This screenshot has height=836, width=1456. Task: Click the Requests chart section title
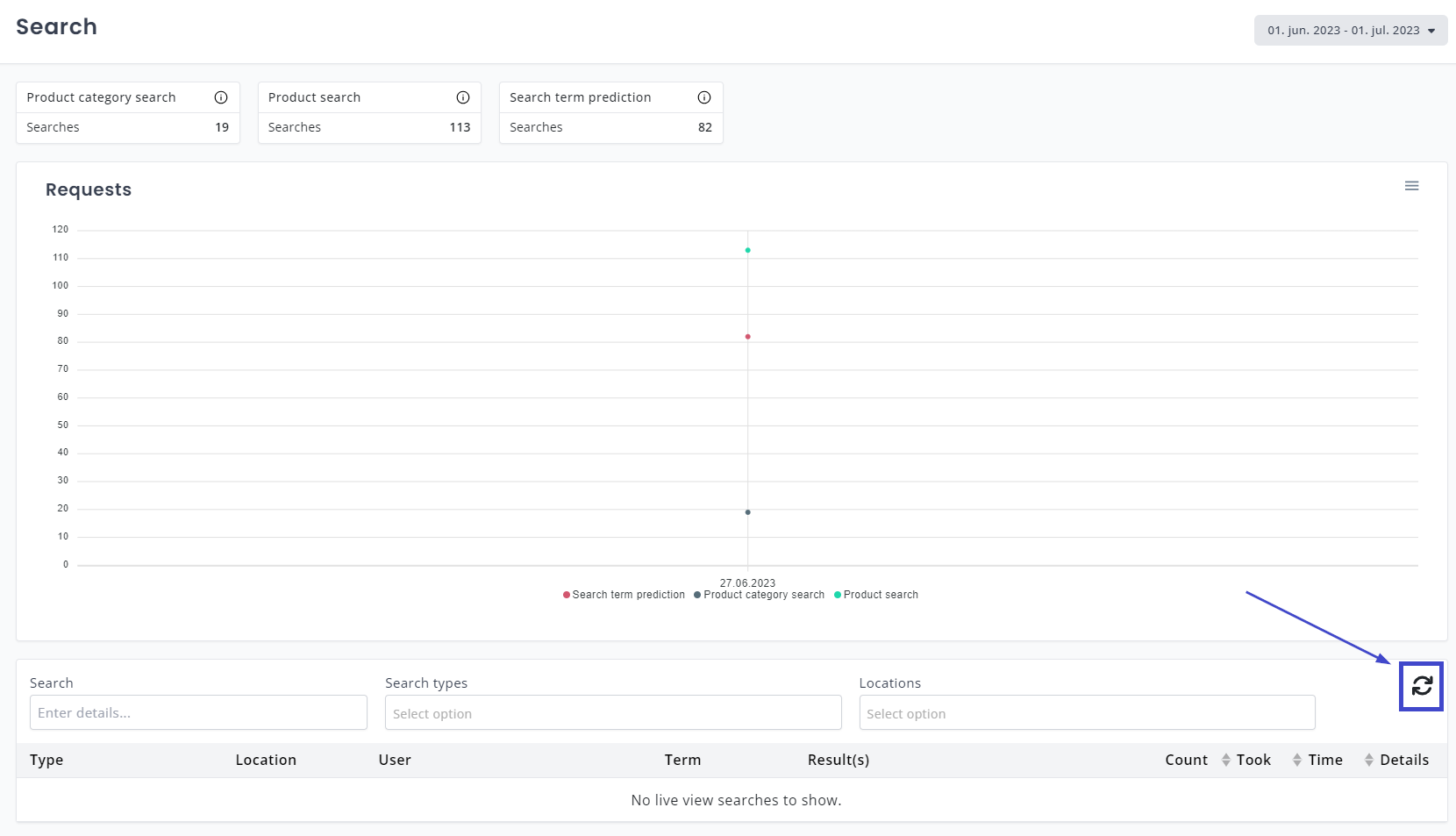(x=89, y=189)
